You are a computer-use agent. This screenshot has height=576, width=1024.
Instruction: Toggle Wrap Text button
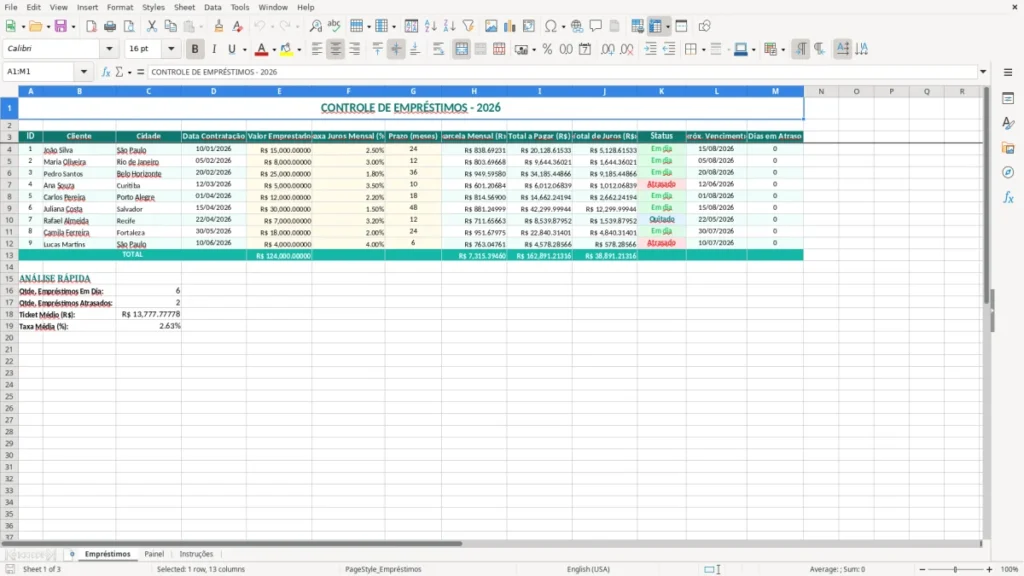[438, 49]
